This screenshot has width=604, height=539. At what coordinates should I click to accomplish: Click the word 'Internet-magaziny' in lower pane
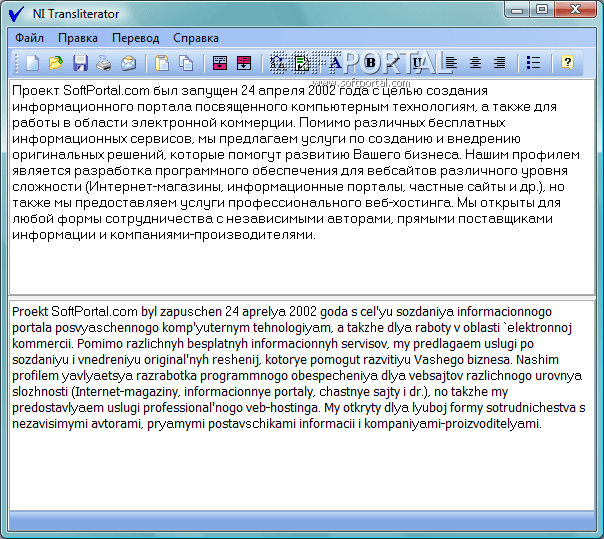tap(127, 391)
